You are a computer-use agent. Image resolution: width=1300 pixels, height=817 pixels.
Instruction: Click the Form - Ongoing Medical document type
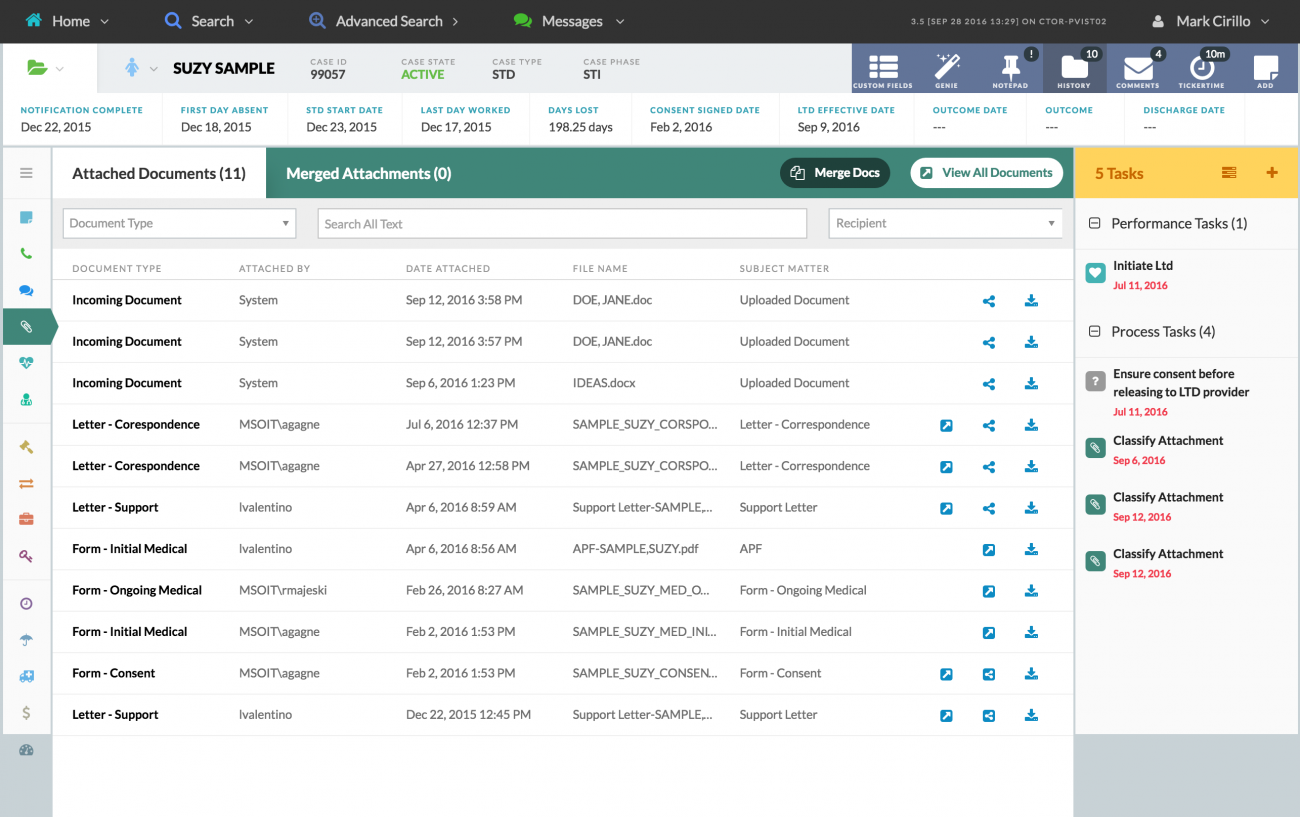tap(137, 591)
